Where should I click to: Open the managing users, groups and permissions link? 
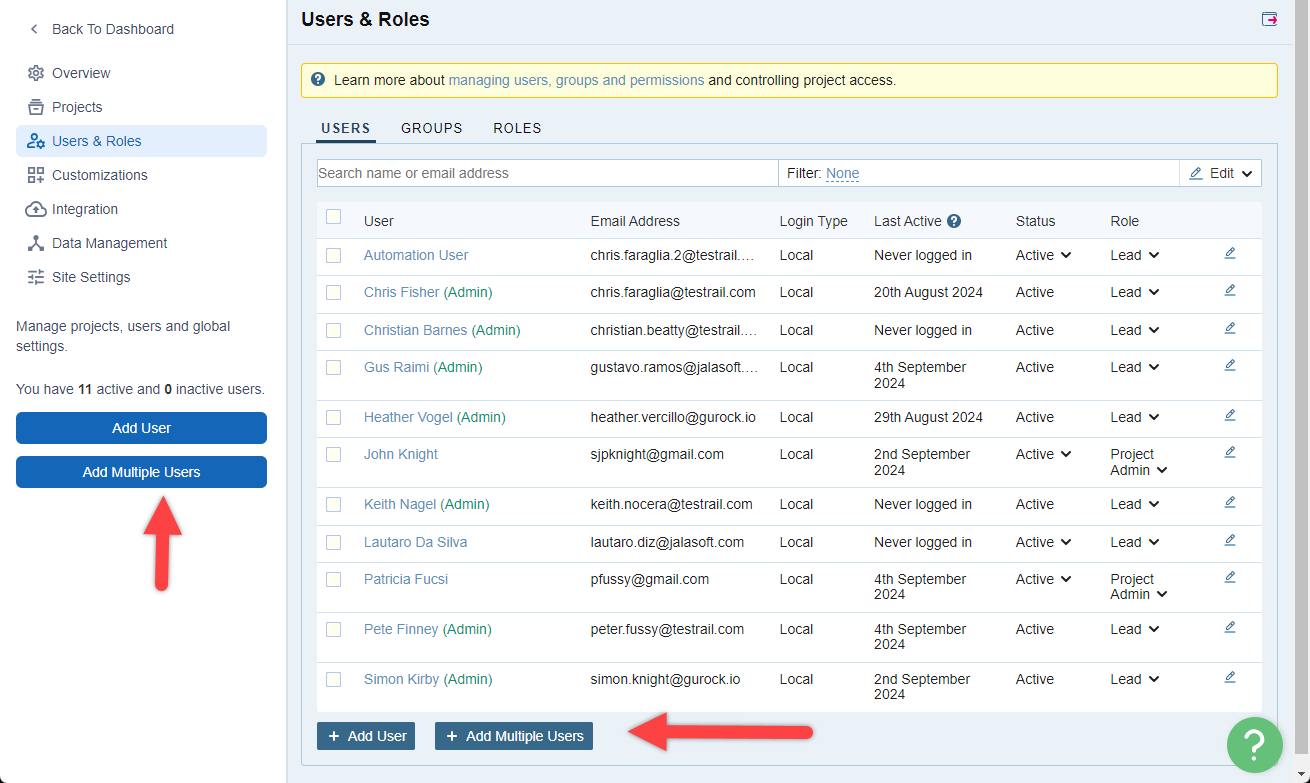(x=576, y=80)
